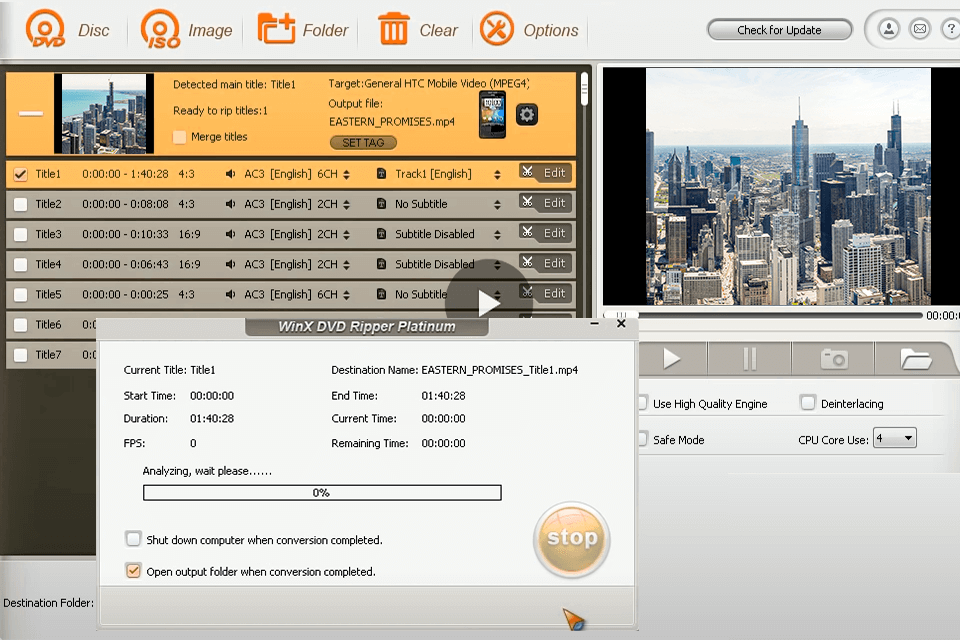Enable Deinterlacing
The height and width of the screenshot is (640, 960).
coord(806,403)
